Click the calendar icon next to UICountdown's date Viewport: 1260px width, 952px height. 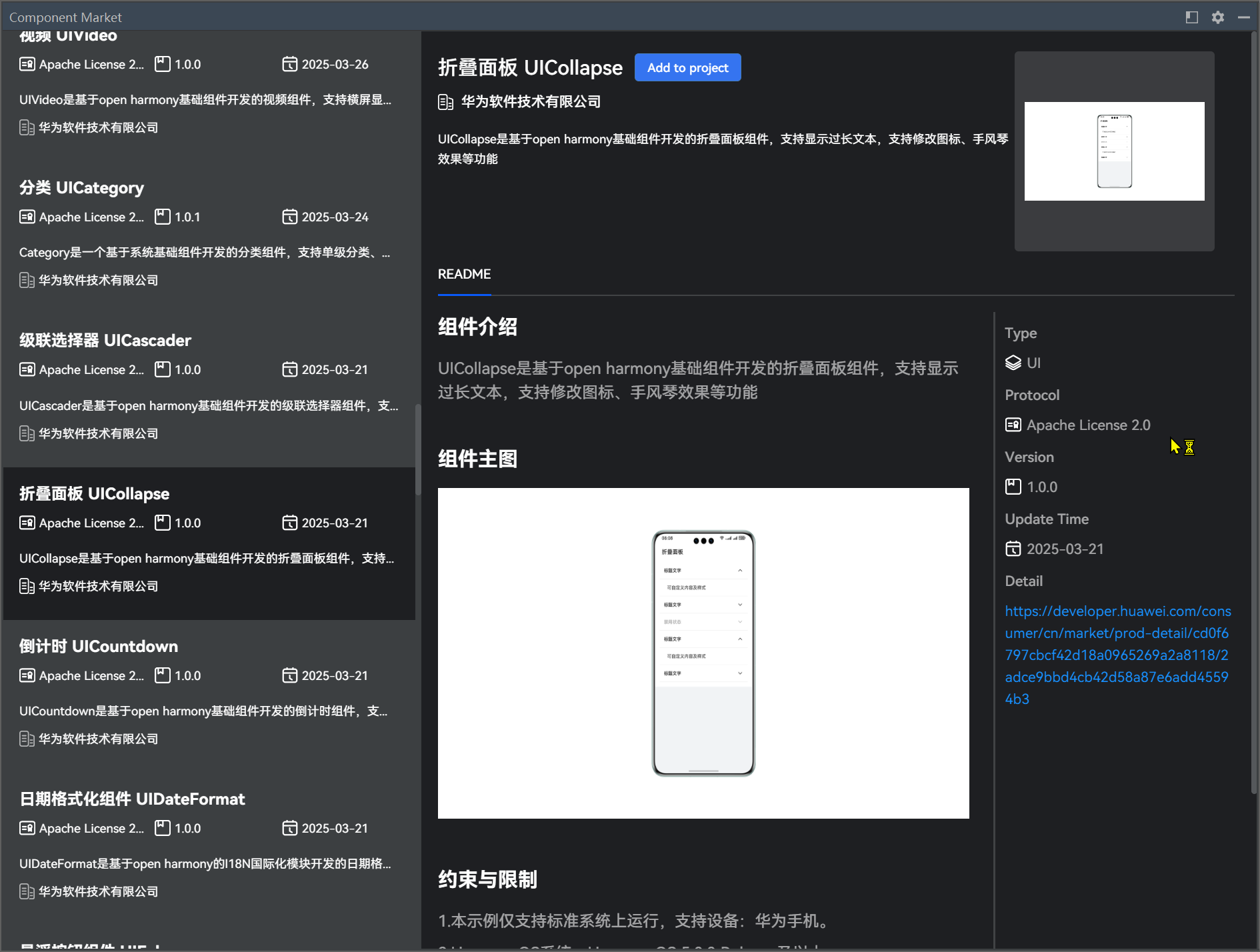pyautogui.click(x=290, y=675)
